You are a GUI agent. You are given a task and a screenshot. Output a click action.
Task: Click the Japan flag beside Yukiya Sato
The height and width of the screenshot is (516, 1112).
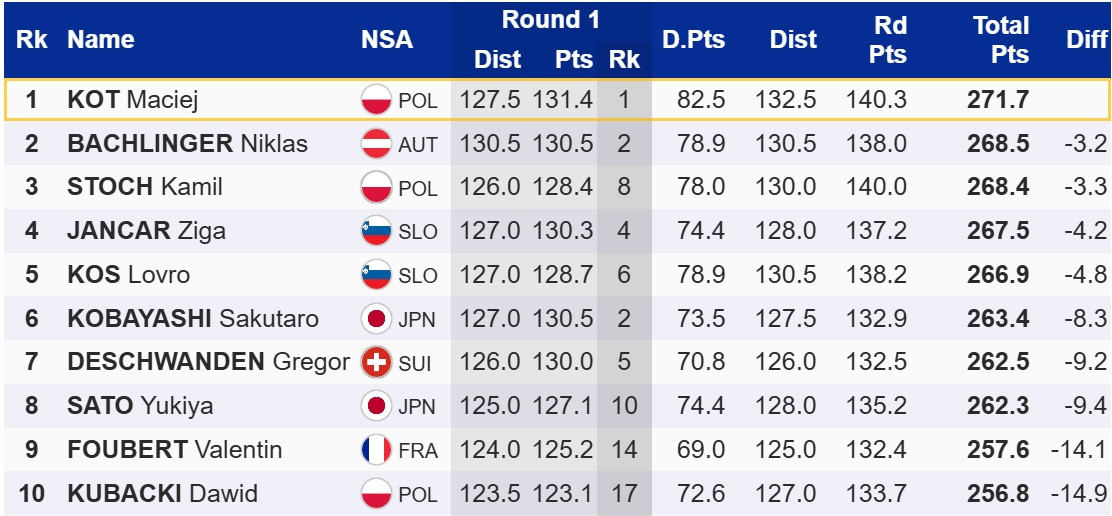(376, 406)
